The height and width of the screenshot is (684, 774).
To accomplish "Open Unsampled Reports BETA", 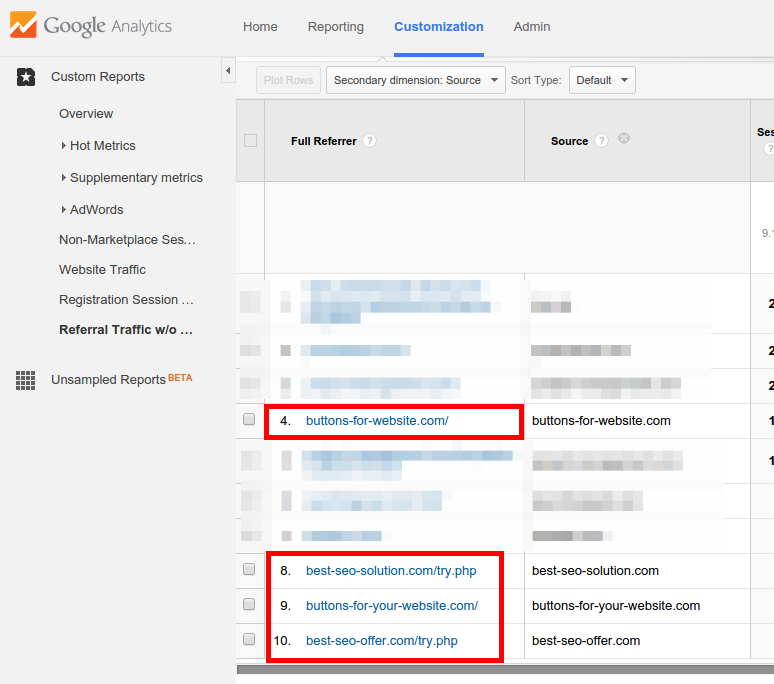I will (121, 380).
